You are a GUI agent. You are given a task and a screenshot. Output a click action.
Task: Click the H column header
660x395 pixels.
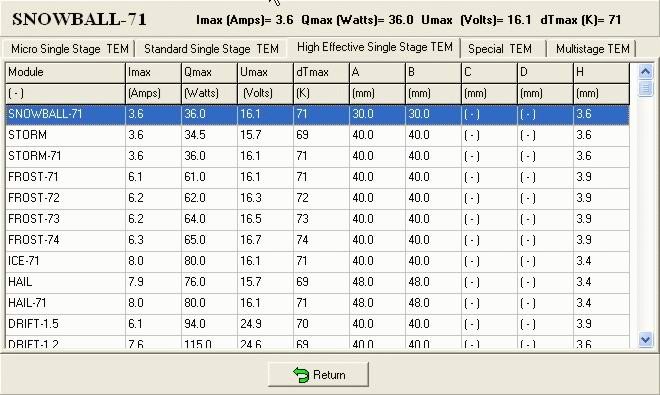601,72
